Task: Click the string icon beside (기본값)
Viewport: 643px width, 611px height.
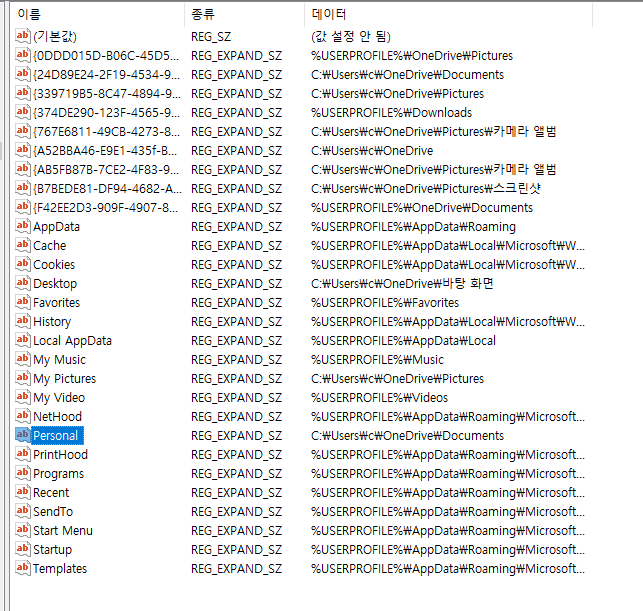Action: (x=23, y=36)
